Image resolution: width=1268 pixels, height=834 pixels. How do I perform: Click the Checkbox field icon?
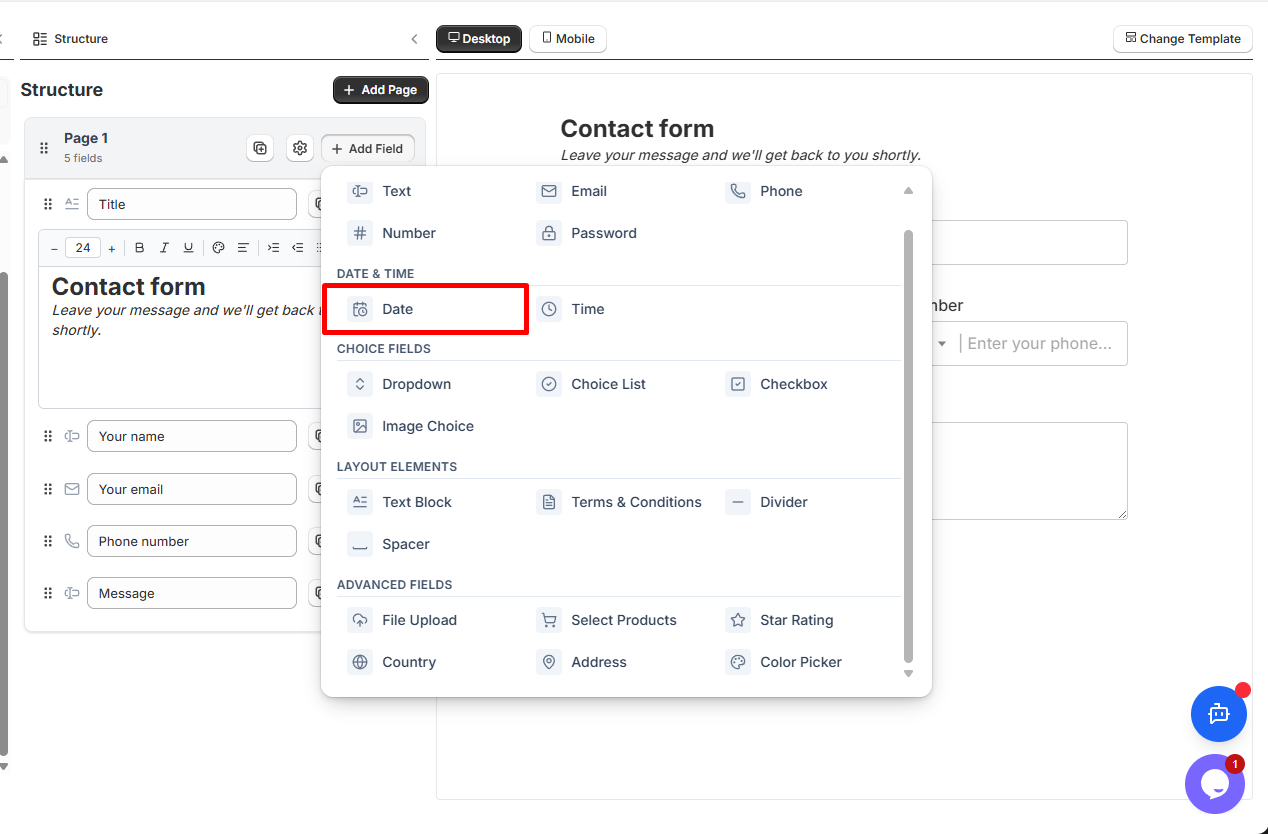pyautogui.click(x=738, y=384)
